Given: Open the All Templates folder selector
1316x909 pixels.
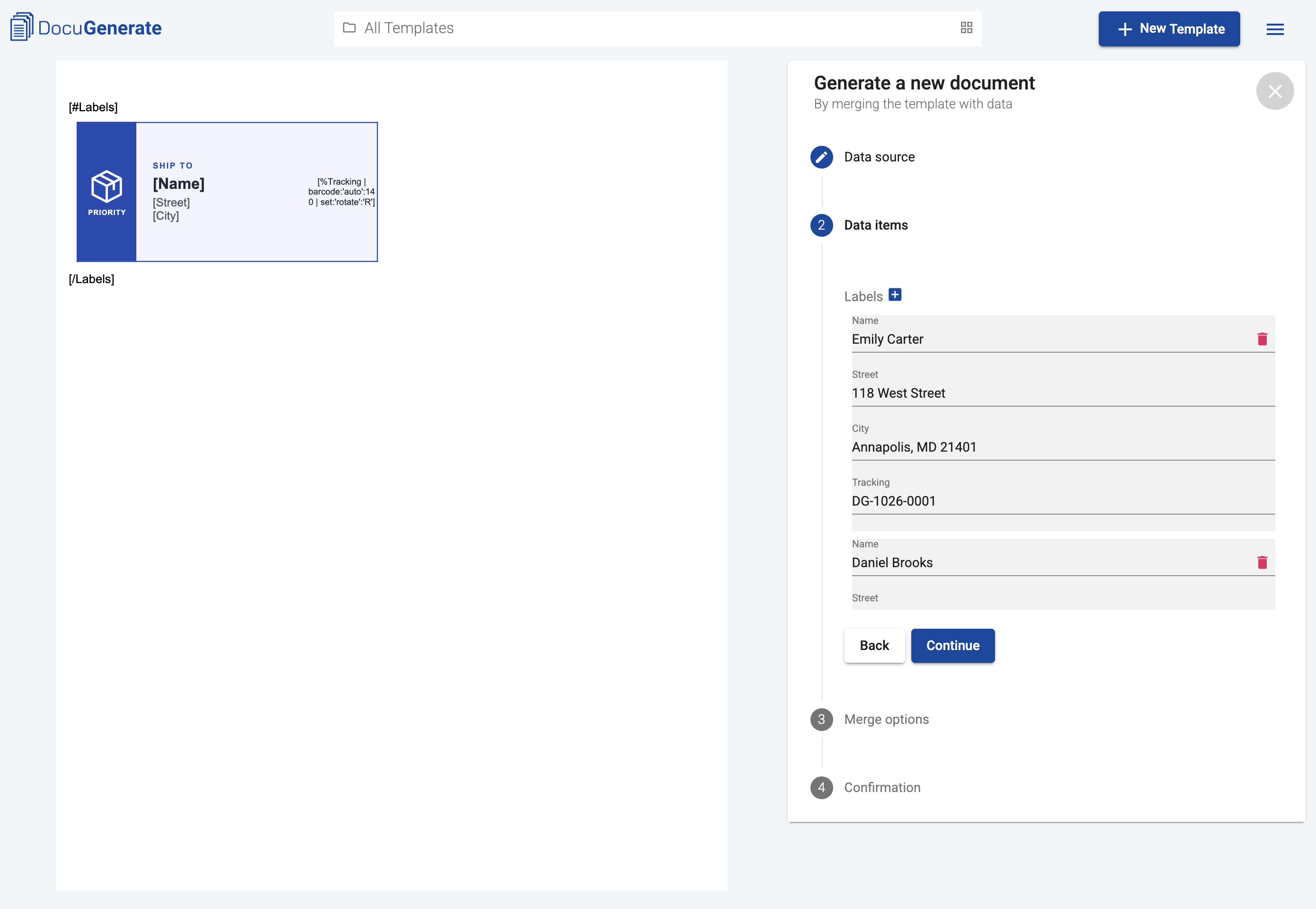Looking at the screenshot, I should click(x=657, y=28).
